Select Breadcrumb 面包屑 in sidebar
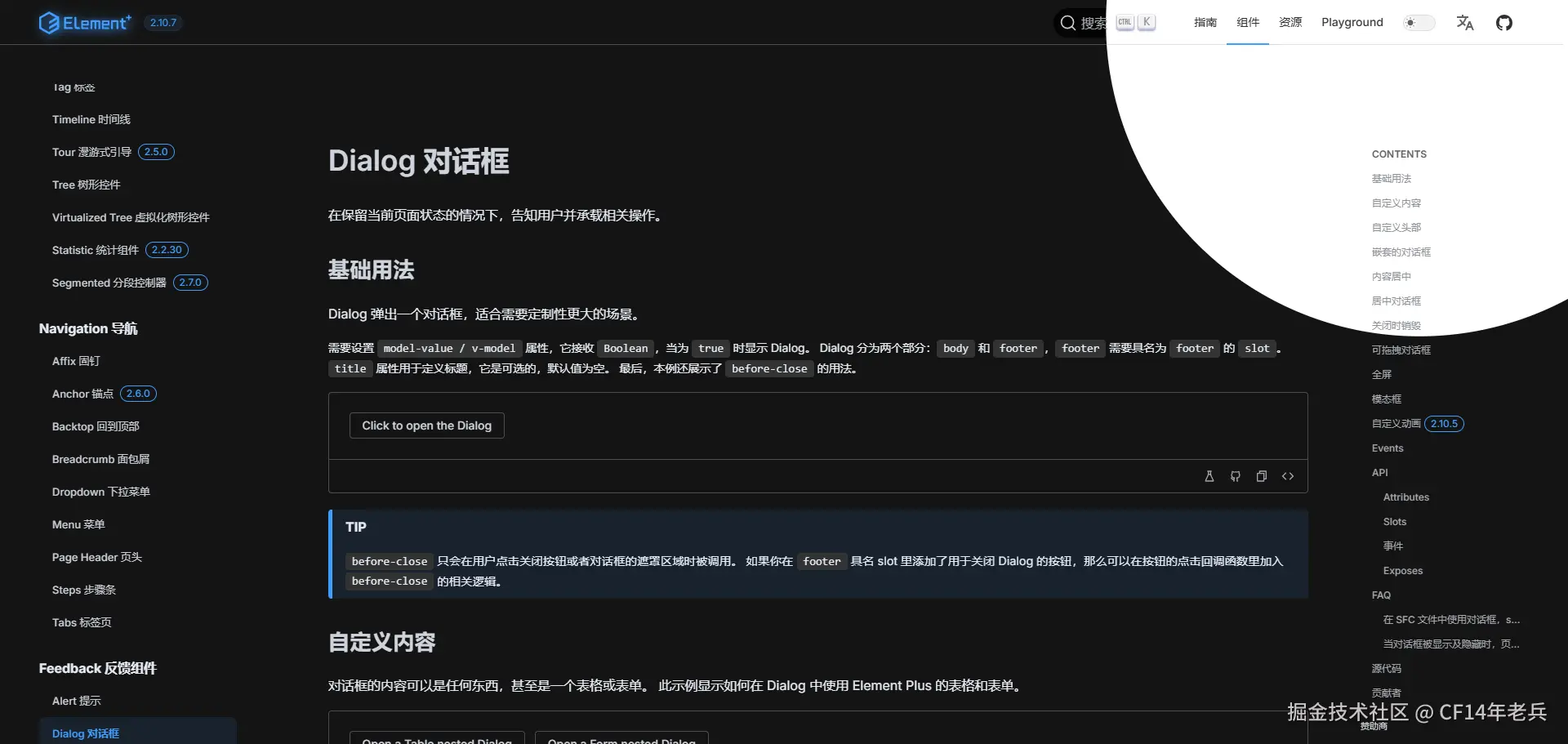Viewport: 1568px width, 744px height. (100, 459)
